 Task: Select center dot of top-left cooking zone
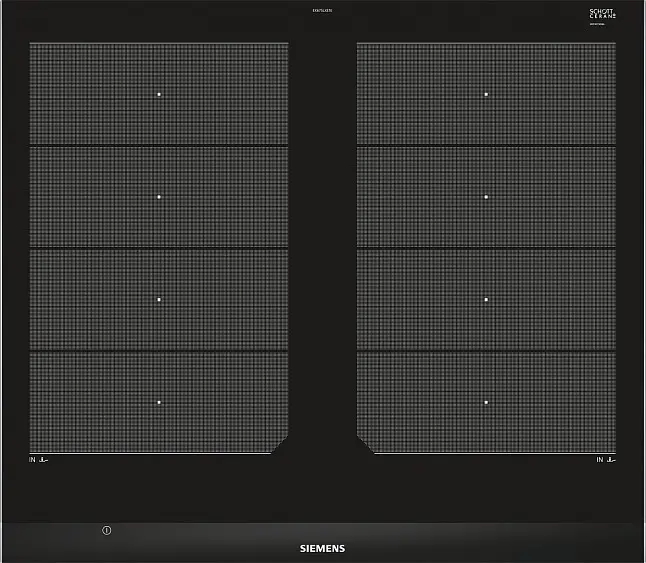pyautogui.click(x=159, y=94)
